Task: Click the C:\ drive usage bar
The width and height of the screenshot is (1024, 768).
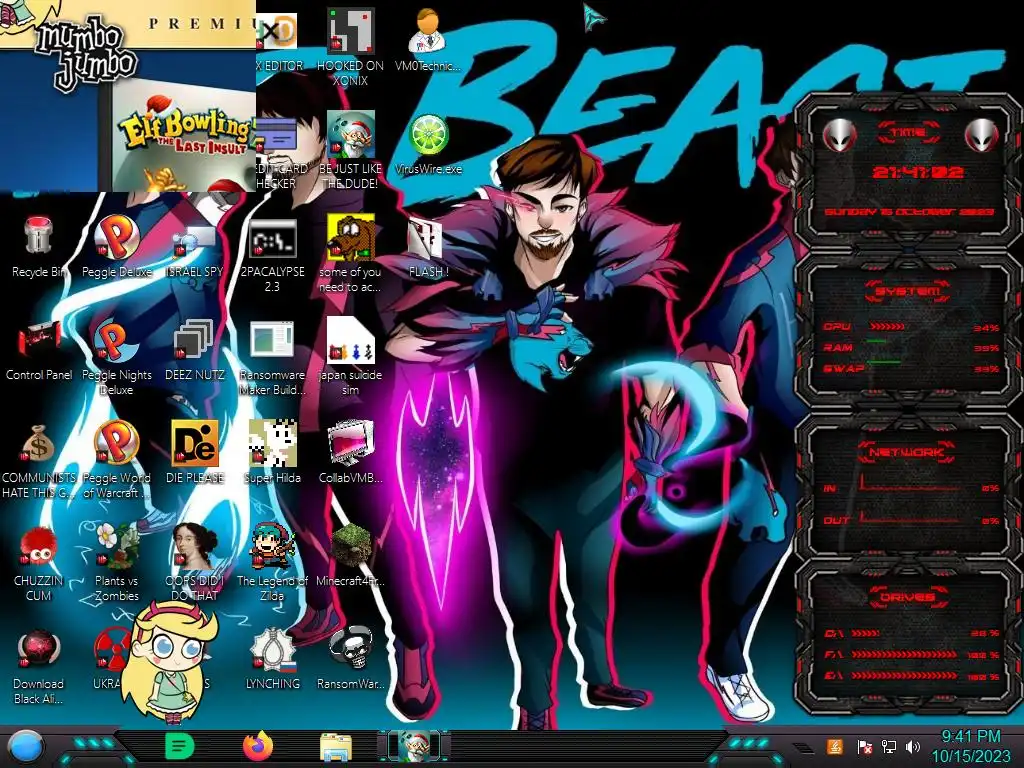Action: 865,633
